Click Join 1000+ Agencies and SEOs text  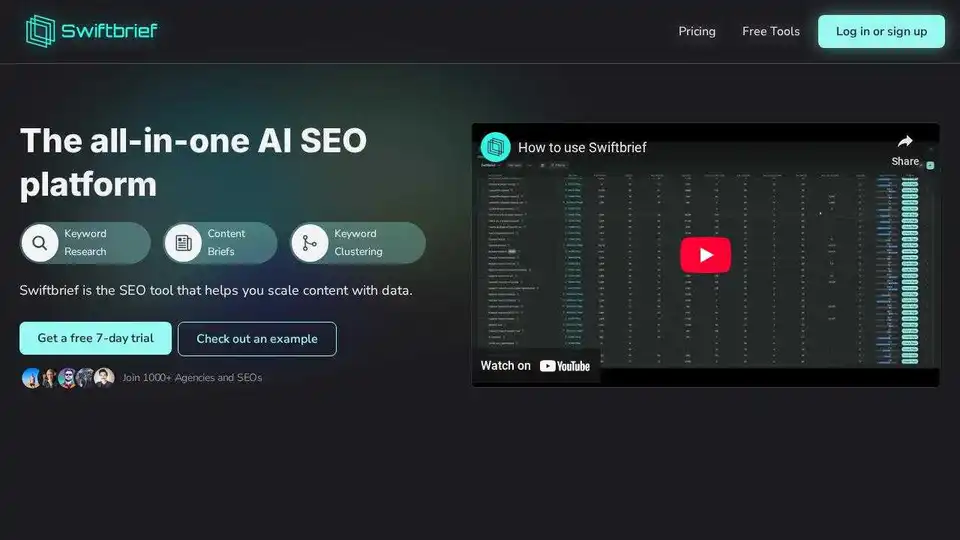click(192, 378)
